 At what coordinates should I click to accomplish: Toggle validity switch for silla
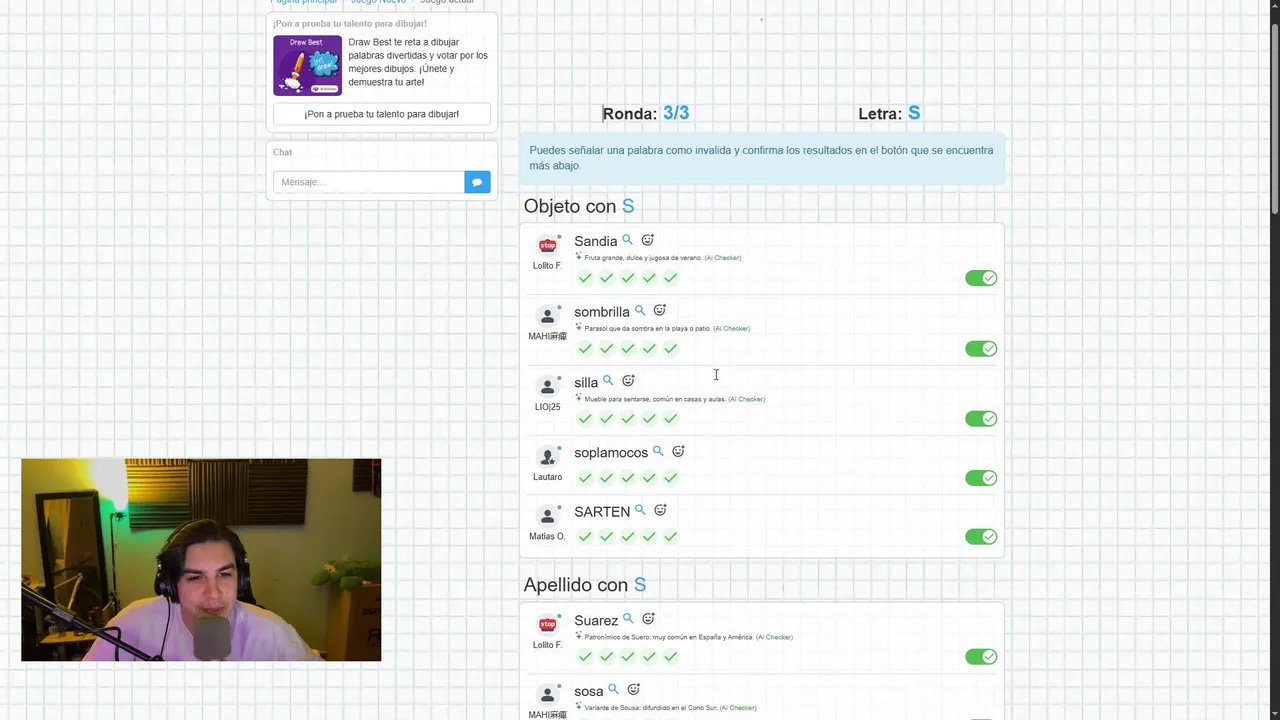point(981,419)
